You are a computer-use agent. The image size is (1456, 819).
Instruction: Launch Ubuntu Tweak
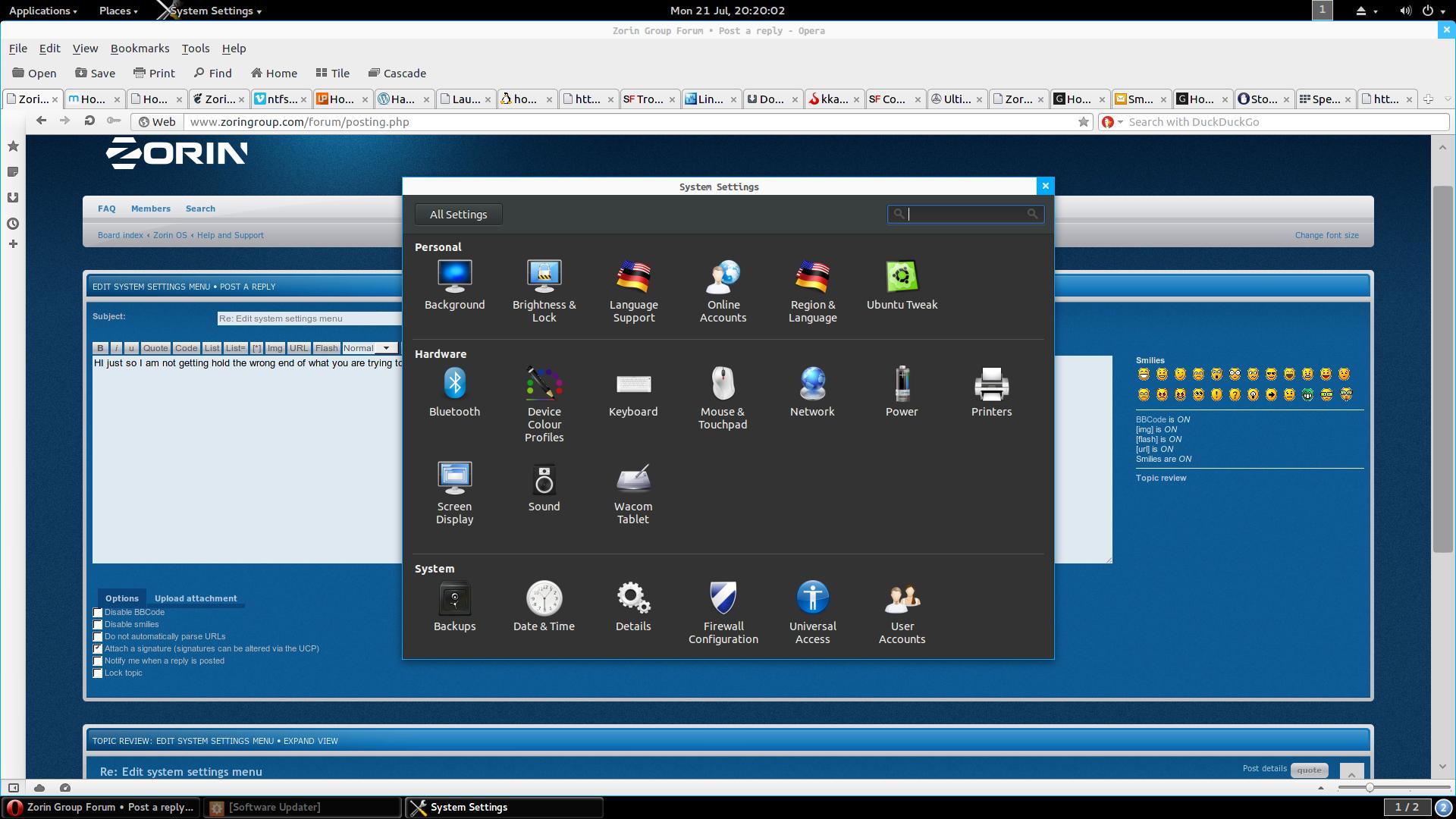(902, 285)
